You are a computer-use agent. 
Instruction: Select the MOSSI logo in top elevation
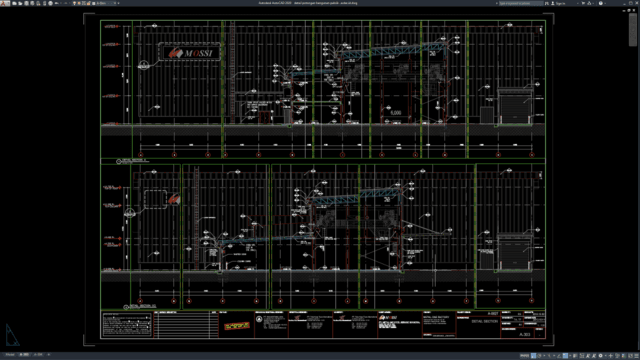point(191,53)
